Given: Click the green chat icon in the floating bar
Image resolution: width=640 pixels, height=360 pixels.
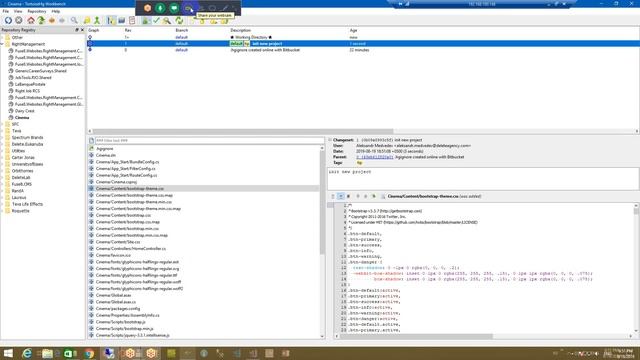Looking at the screenshot, I should coord(174,8).
